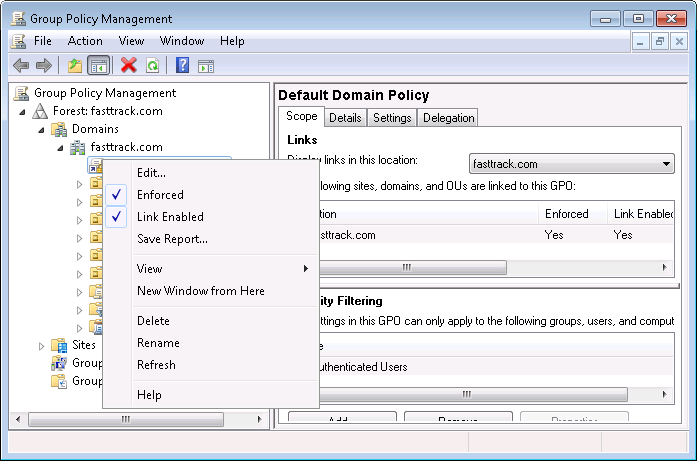This screenshot has height=461, width=697.
Task: Choose Save Report... from context menu
Action: coord(211,239)
